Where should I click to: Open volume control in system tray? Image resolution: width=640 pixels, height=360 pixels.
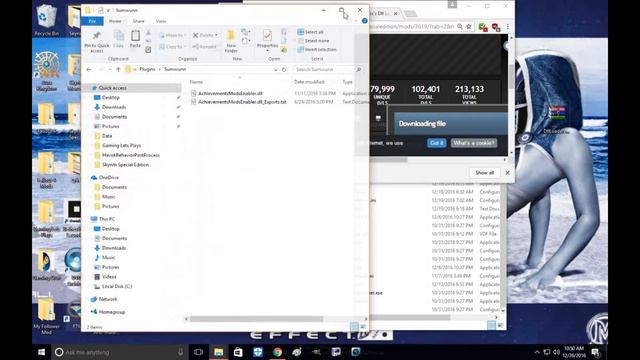(556, 352)
